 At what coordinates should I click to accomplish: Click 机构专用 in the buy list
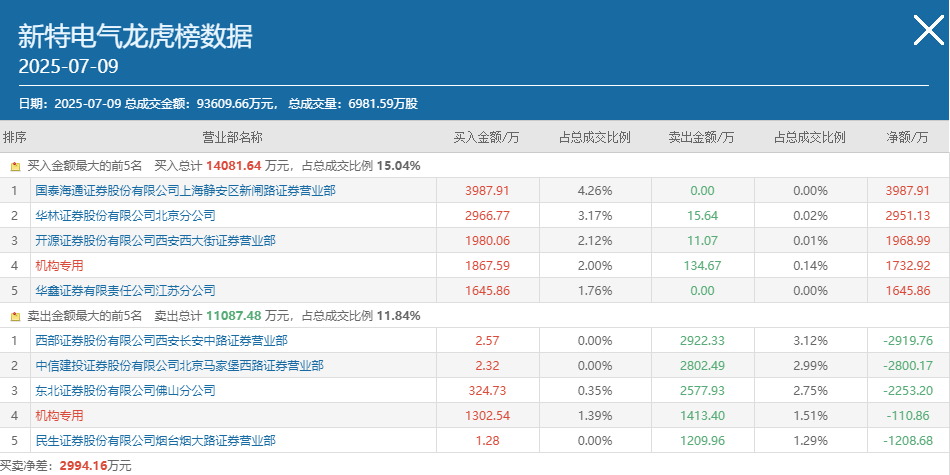tap(59, 266)
